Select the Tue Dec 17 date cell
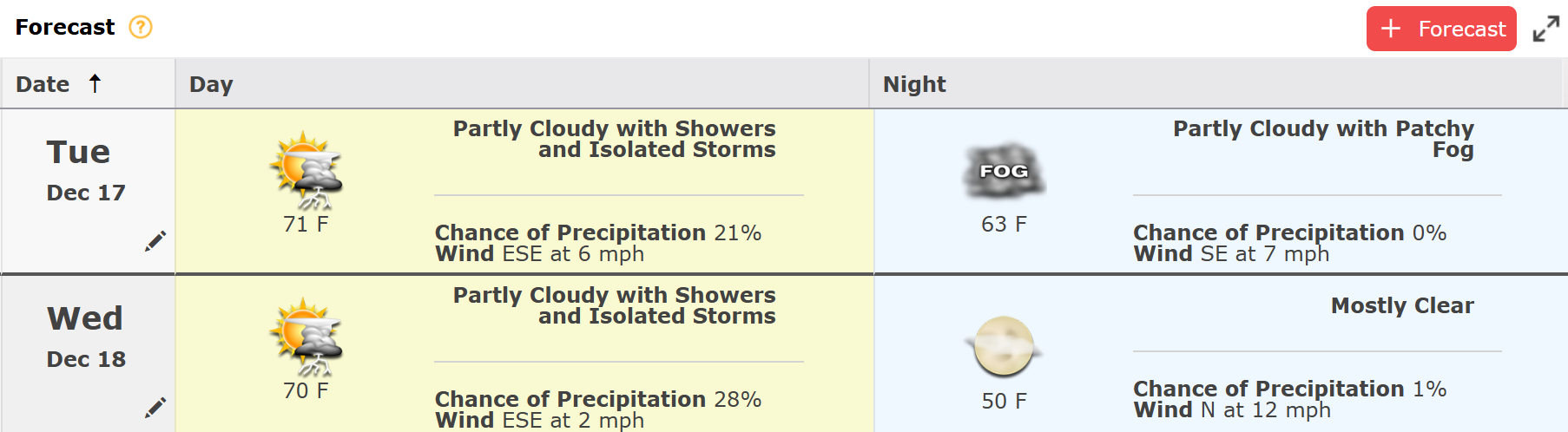Viewport: 1568px width, 432px height. pyautogui.click(x=86, y=171)
